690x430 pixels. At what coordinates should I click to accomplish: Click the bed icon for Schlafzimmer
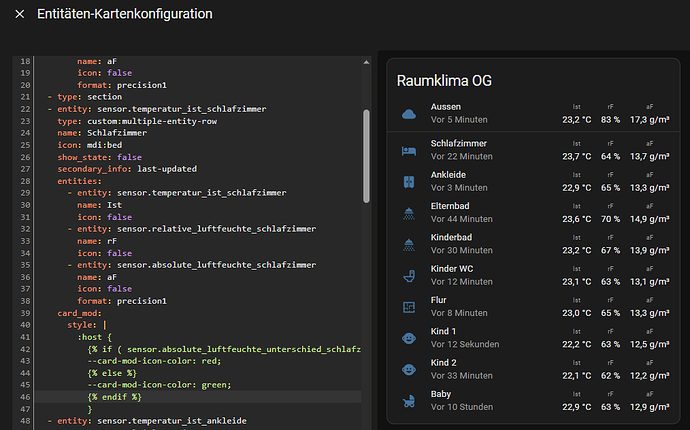click(408, 150)
